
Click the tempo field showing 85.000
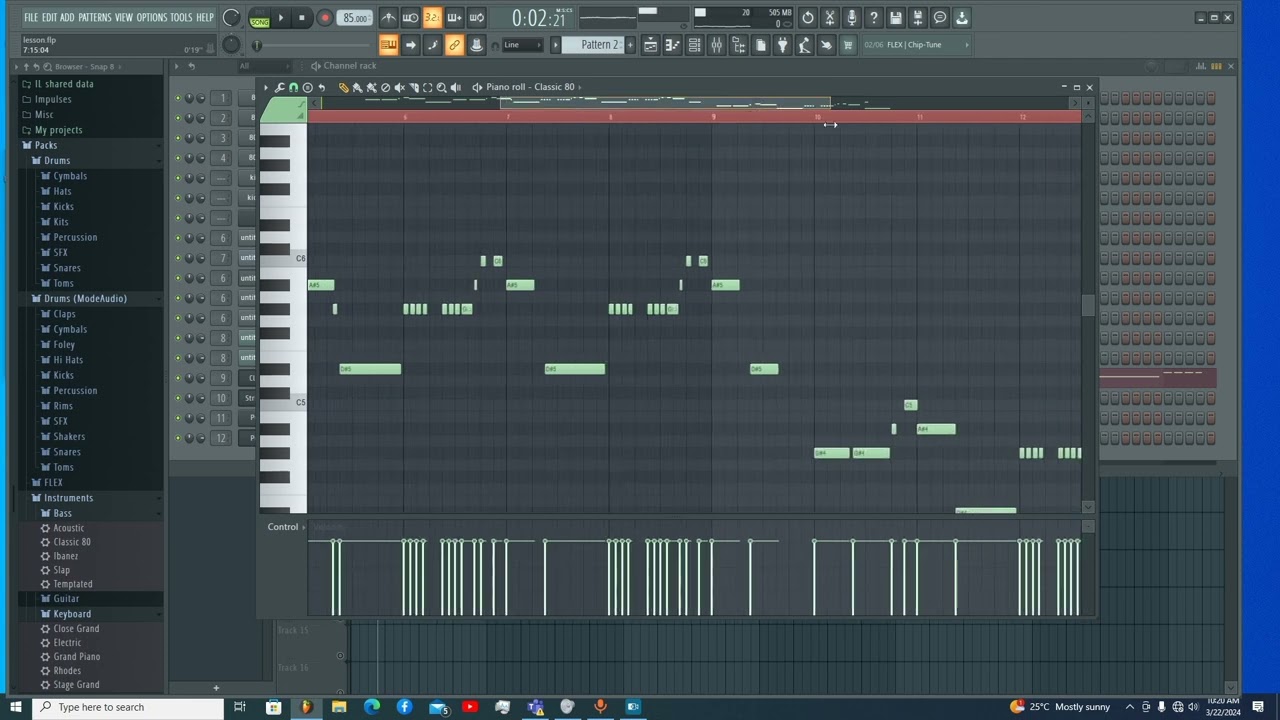(x=355, y=18)
